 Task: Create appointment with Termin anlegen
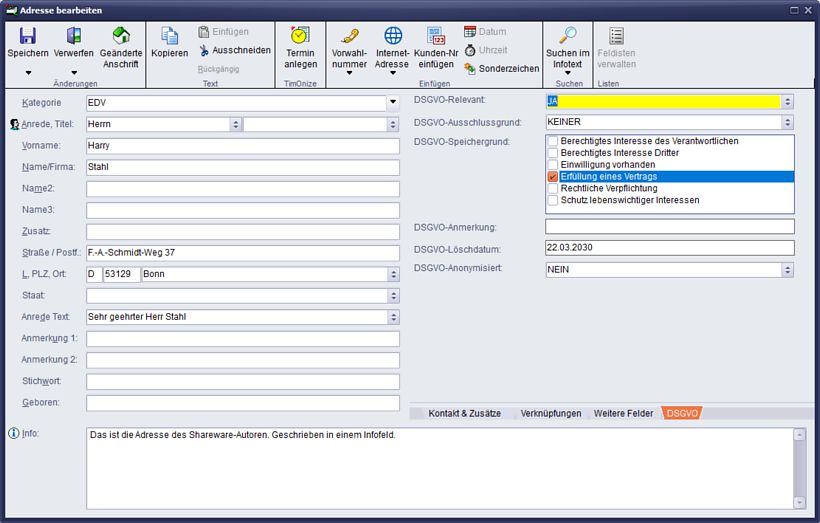(300, 37)
